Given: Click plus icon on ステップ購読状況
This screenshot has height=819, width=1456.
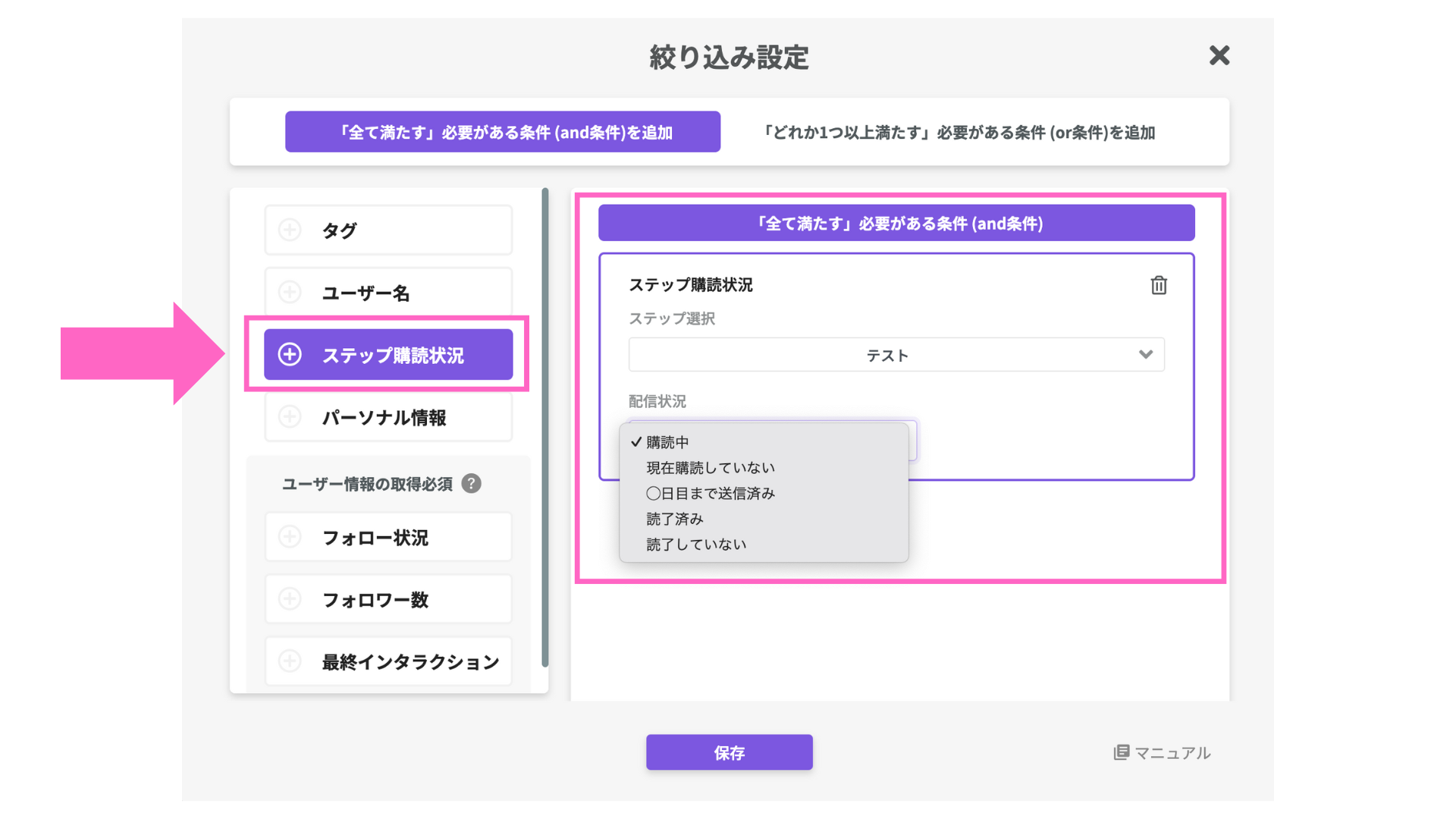Looking at the screenshot, I should tap(290, 354).
